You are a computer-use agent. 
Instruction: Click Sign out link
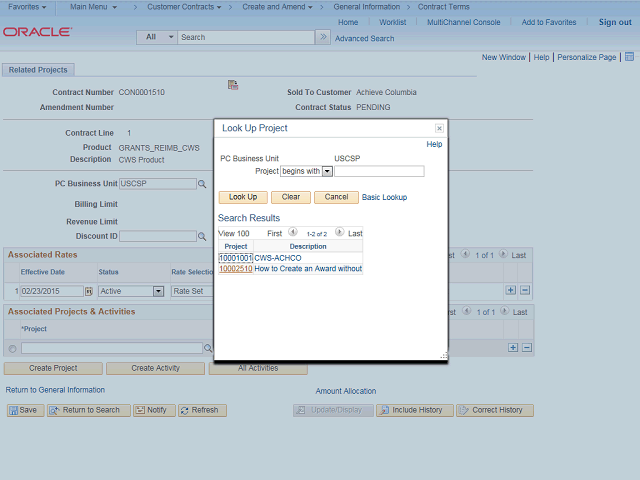pos(615,22)
